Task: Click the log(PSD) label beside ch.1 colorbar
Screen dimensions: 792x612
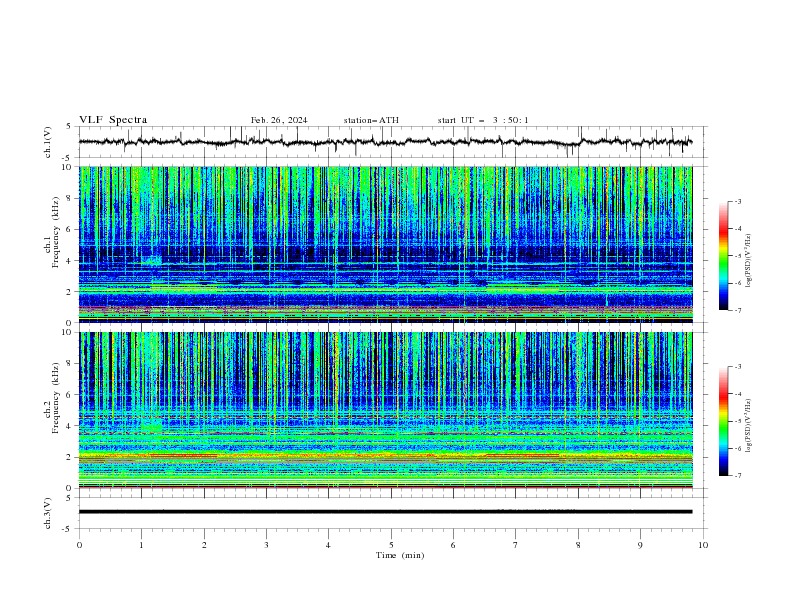Action: [x=749, y=261]
